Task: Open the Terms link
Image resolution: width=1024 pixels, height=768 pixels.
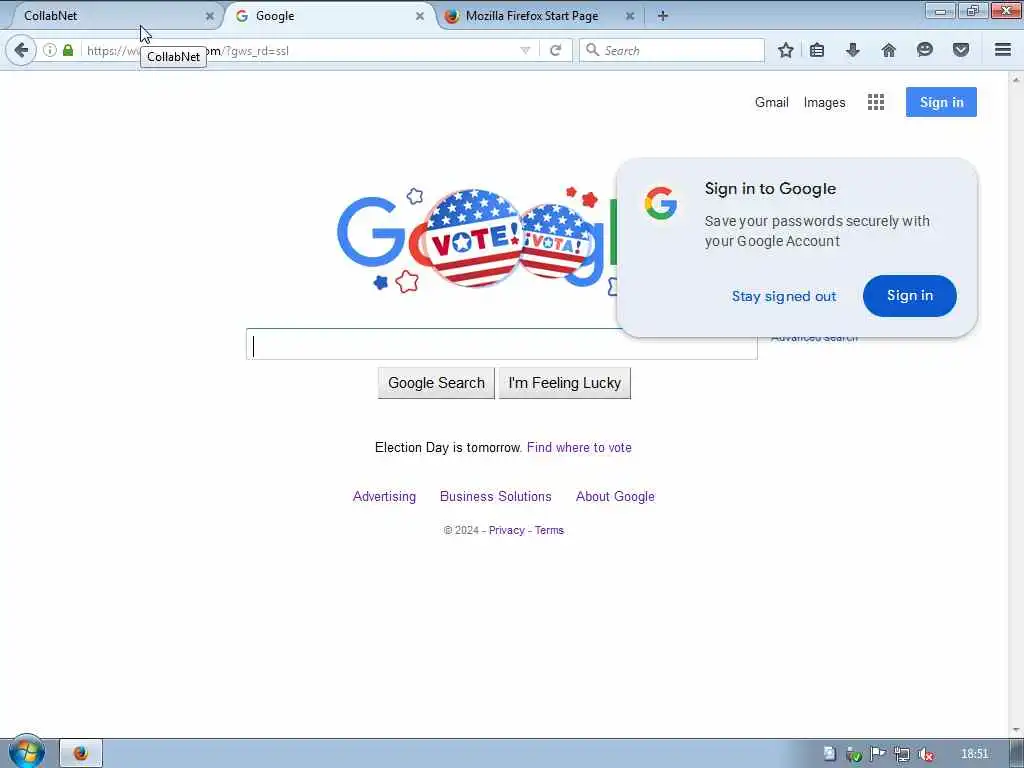Action: pyautogui.click(x=549, y=530)
